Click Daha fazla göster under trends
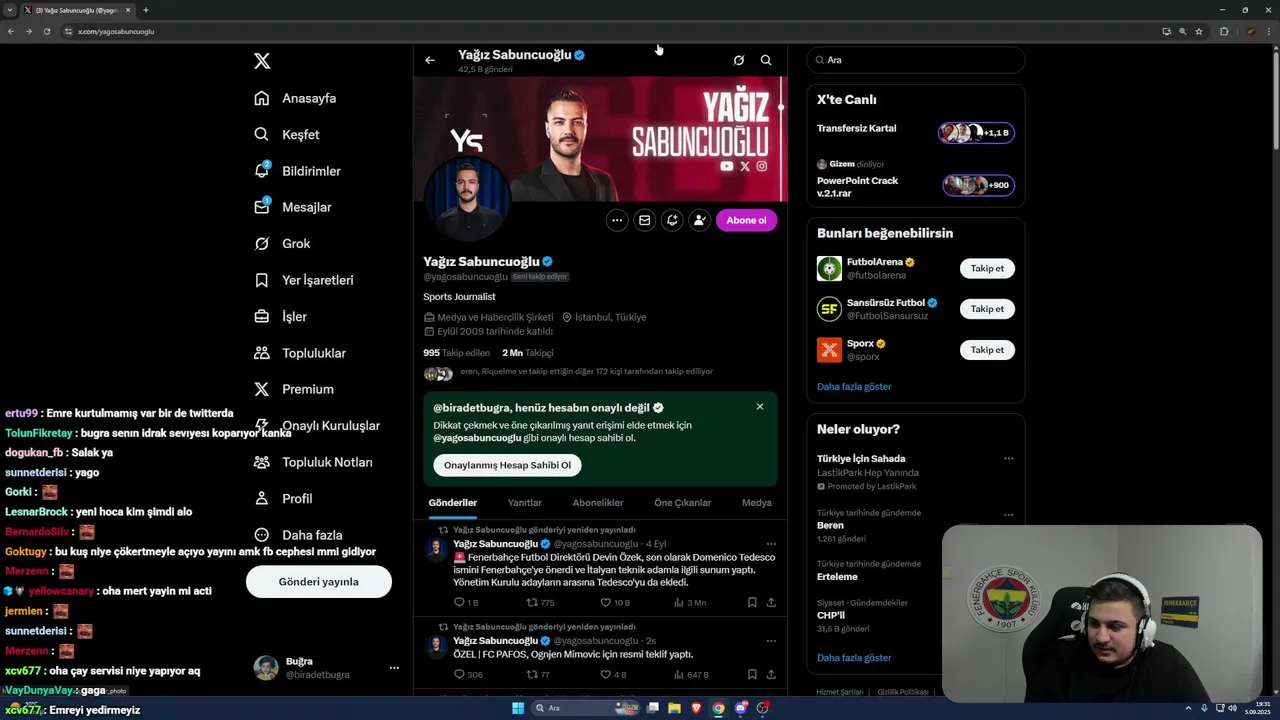Viewport: 1280px width, 720px height. click(x=854, y=658)
